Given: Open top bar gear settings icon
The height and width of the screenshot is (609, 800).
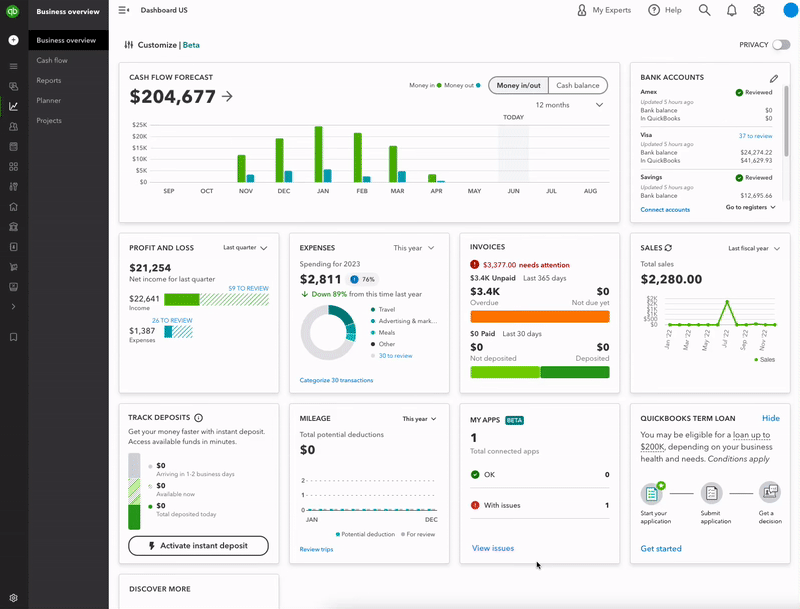Looking at the screenshot, I should (759, 10).
